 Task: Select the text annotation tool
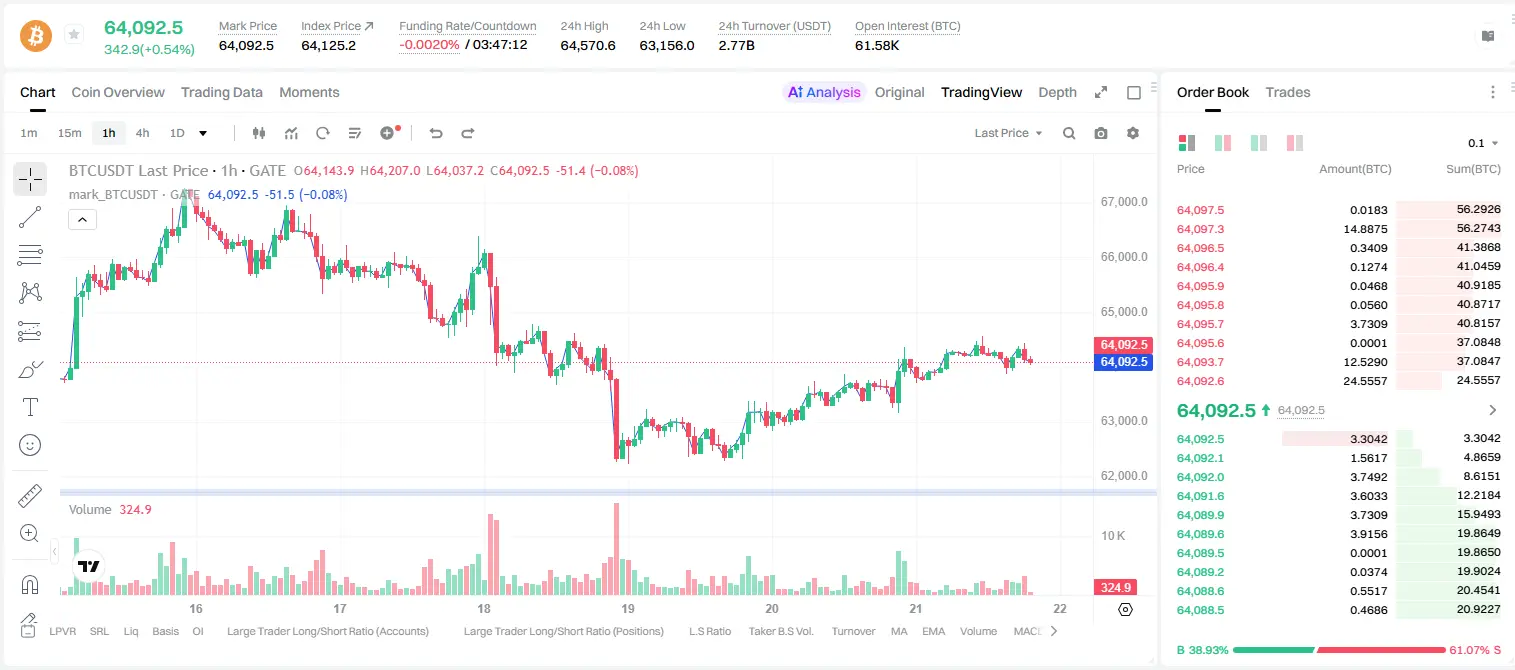(x=30, y=407)
